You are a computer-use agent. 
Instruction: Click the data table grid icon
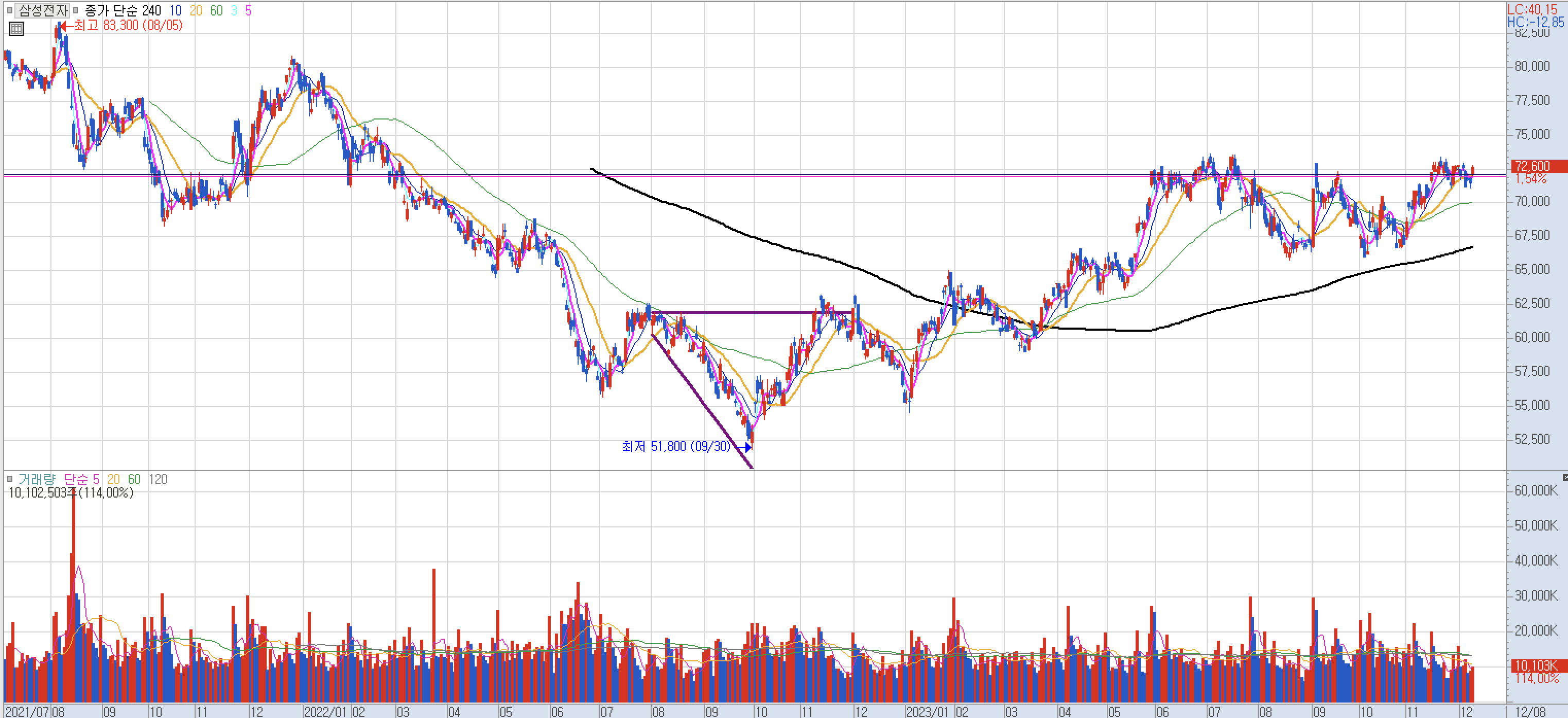[x=16, y=29]
